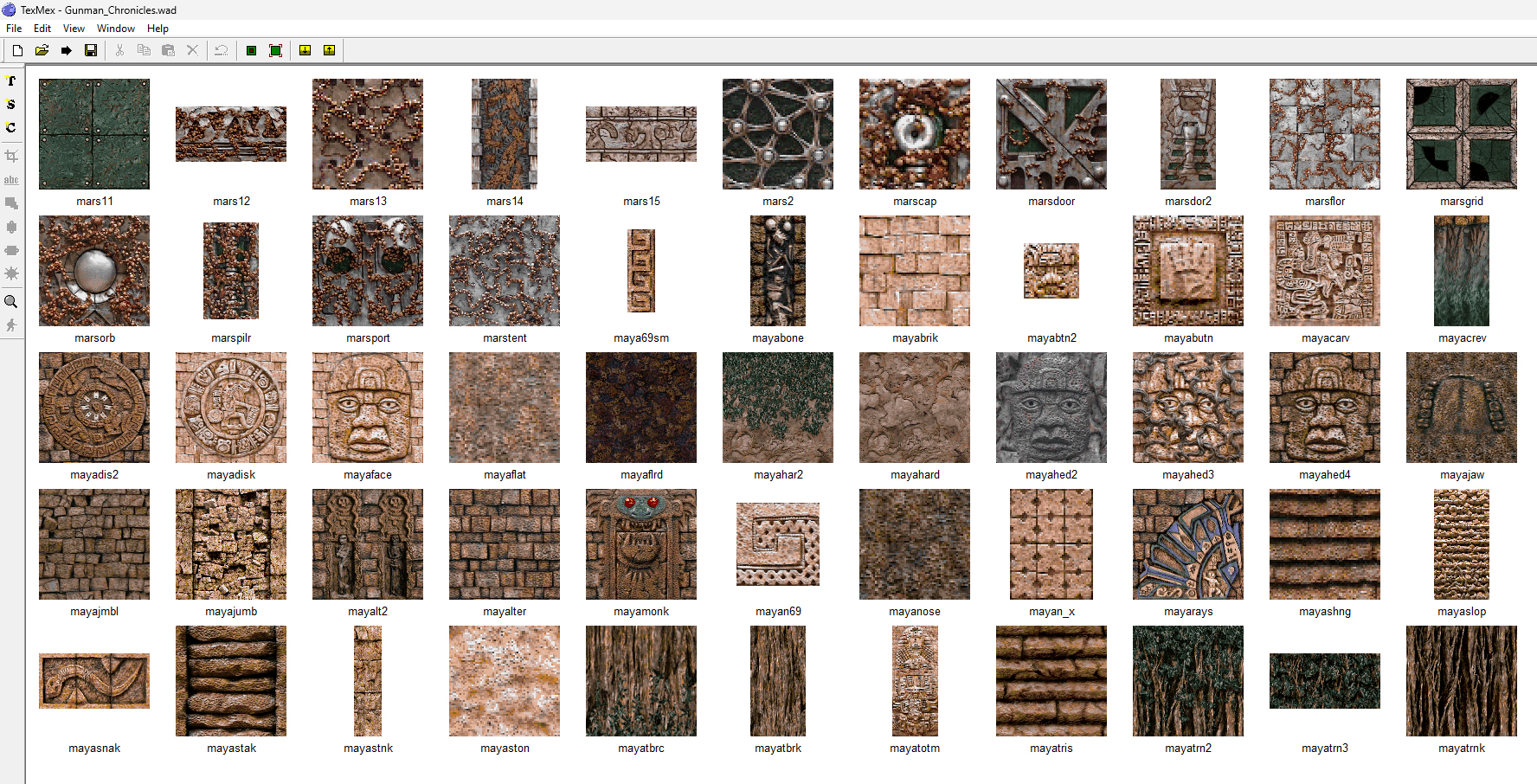Select the magnifying glass zoom tool

pyautogui.click(x=11, y=302)
